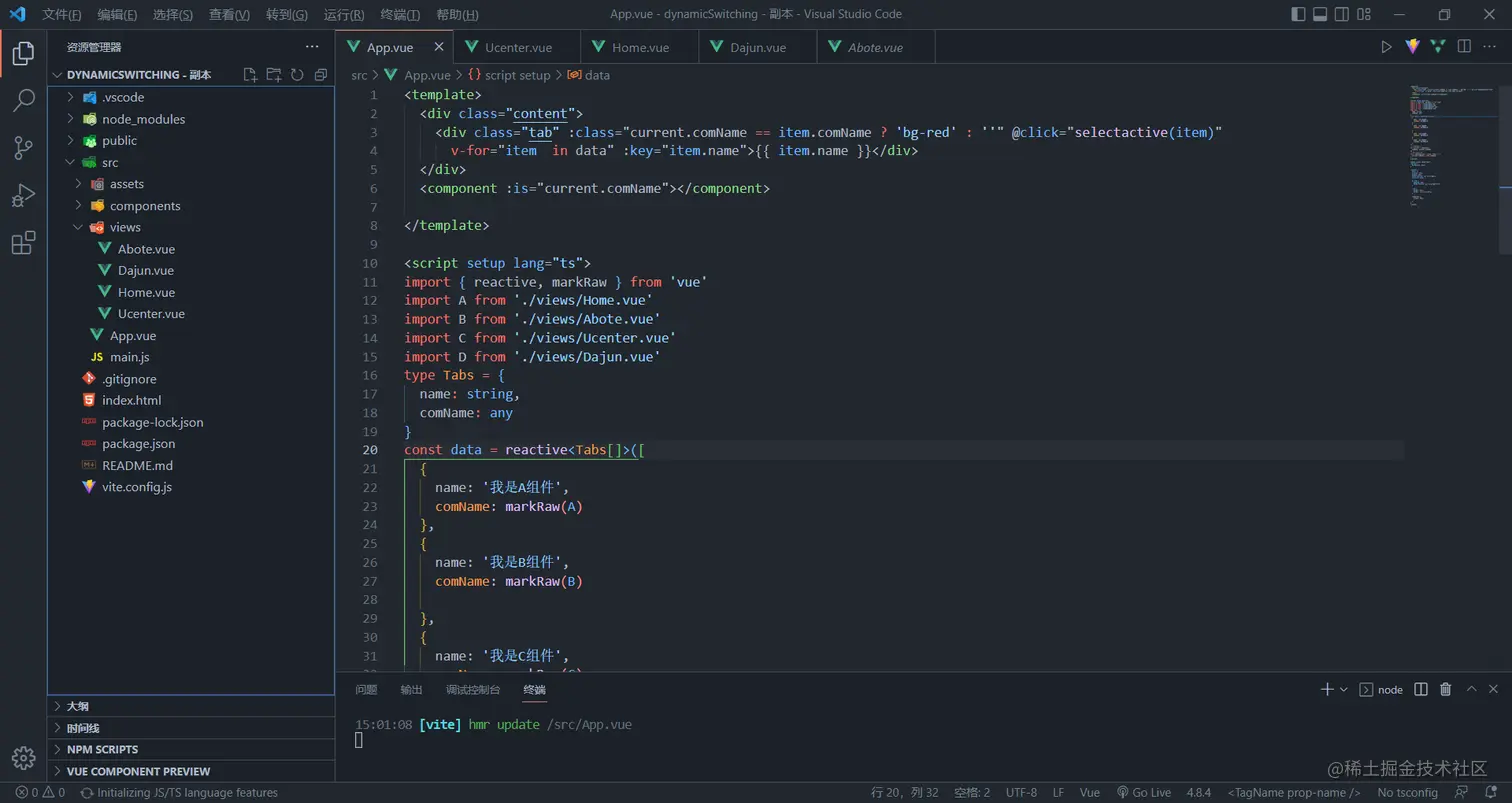The image size is (1512, 803).
Task: Close the App.vue editor tab
Action: 439,47
